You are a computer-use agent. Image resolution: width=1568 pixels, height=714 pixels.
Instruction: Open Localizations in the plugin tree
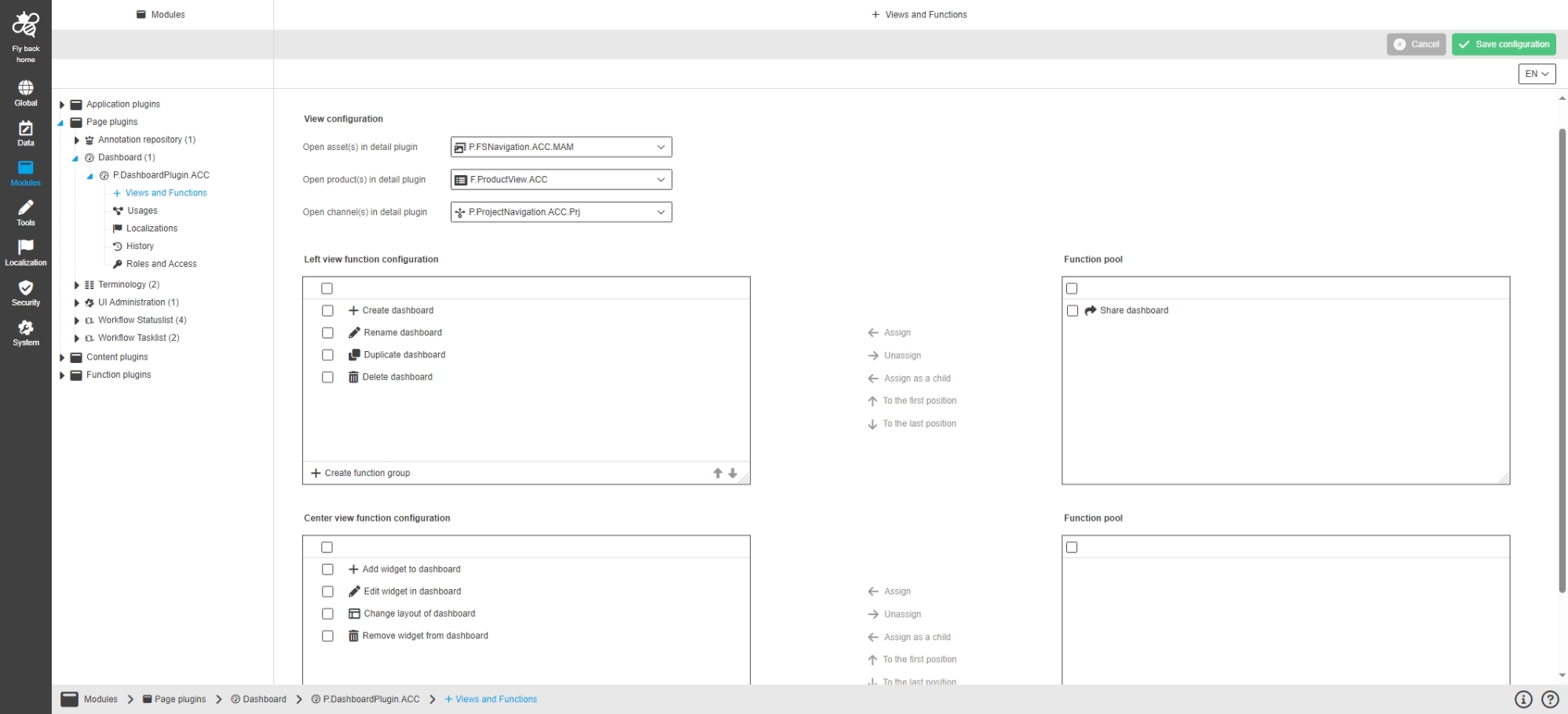pyautogui.click(x=152, y=229)
